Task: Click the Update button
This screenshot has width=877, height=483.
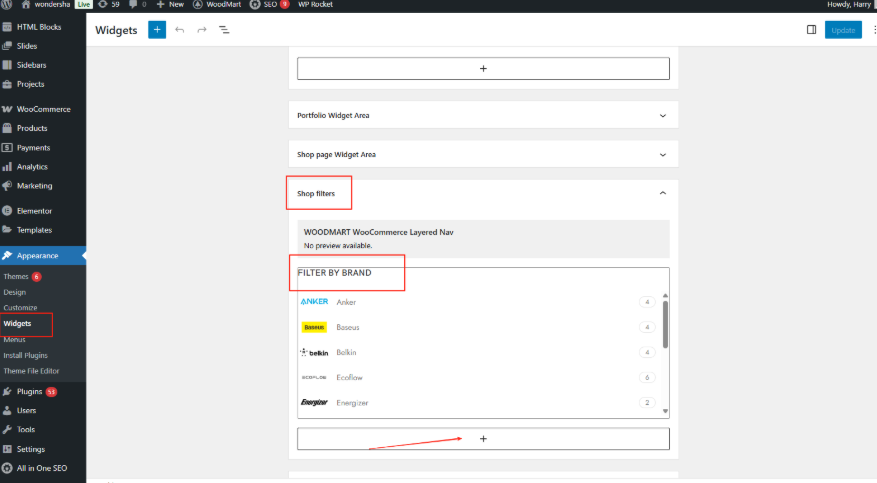Action: pos(843,30)
